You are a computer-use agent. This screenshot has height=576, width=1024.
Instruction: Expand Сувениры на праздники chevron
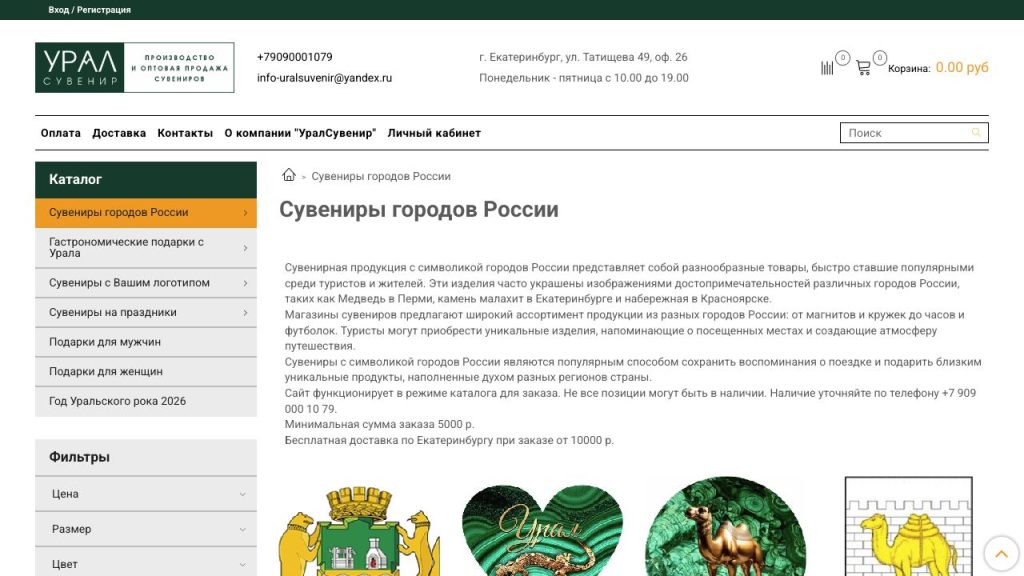tap(245, 312)
